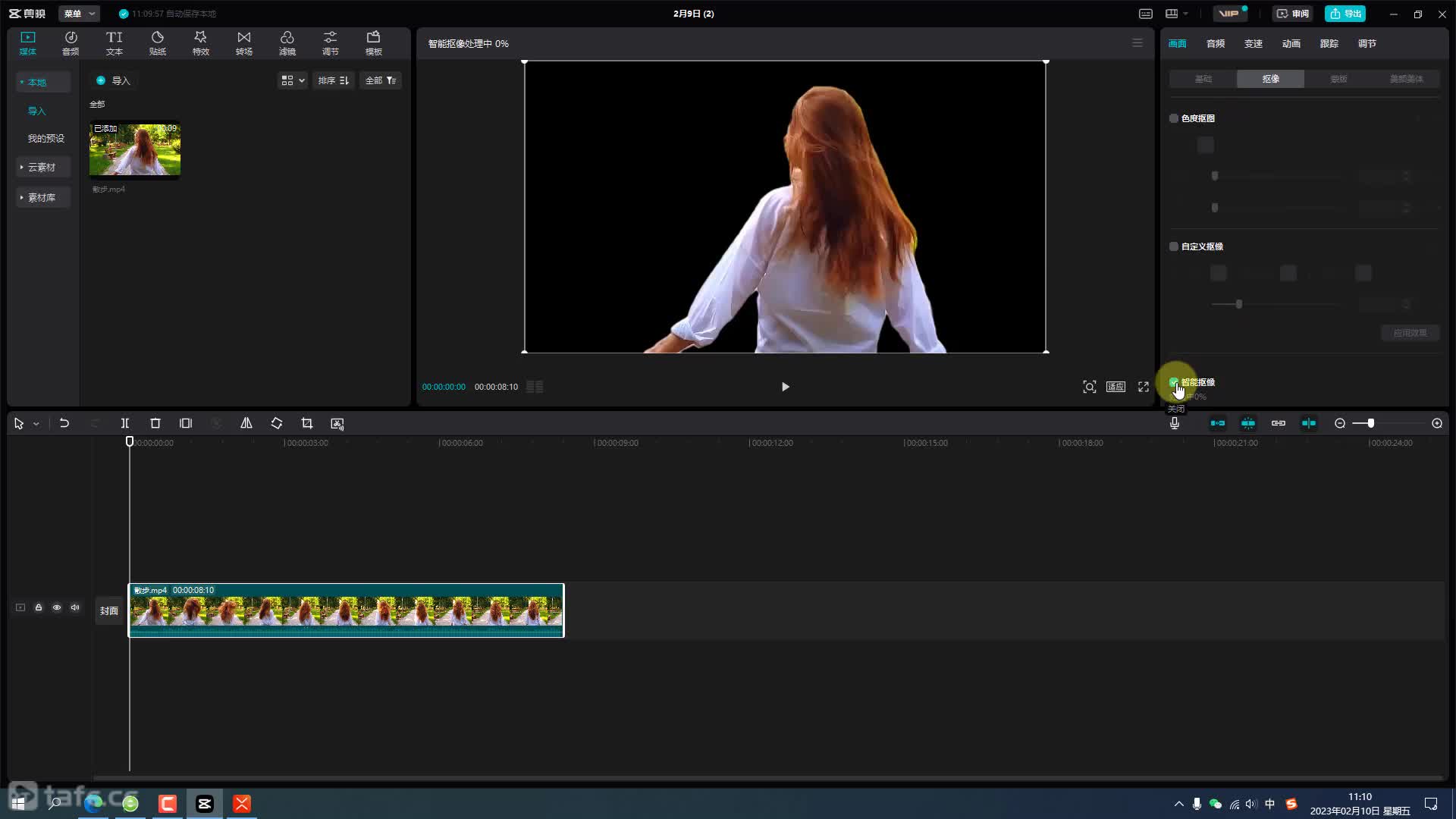Click the freeze frame tool icon
This screenshot has height=819, width=1456.
pyautogui.click(x=186, y=423)
